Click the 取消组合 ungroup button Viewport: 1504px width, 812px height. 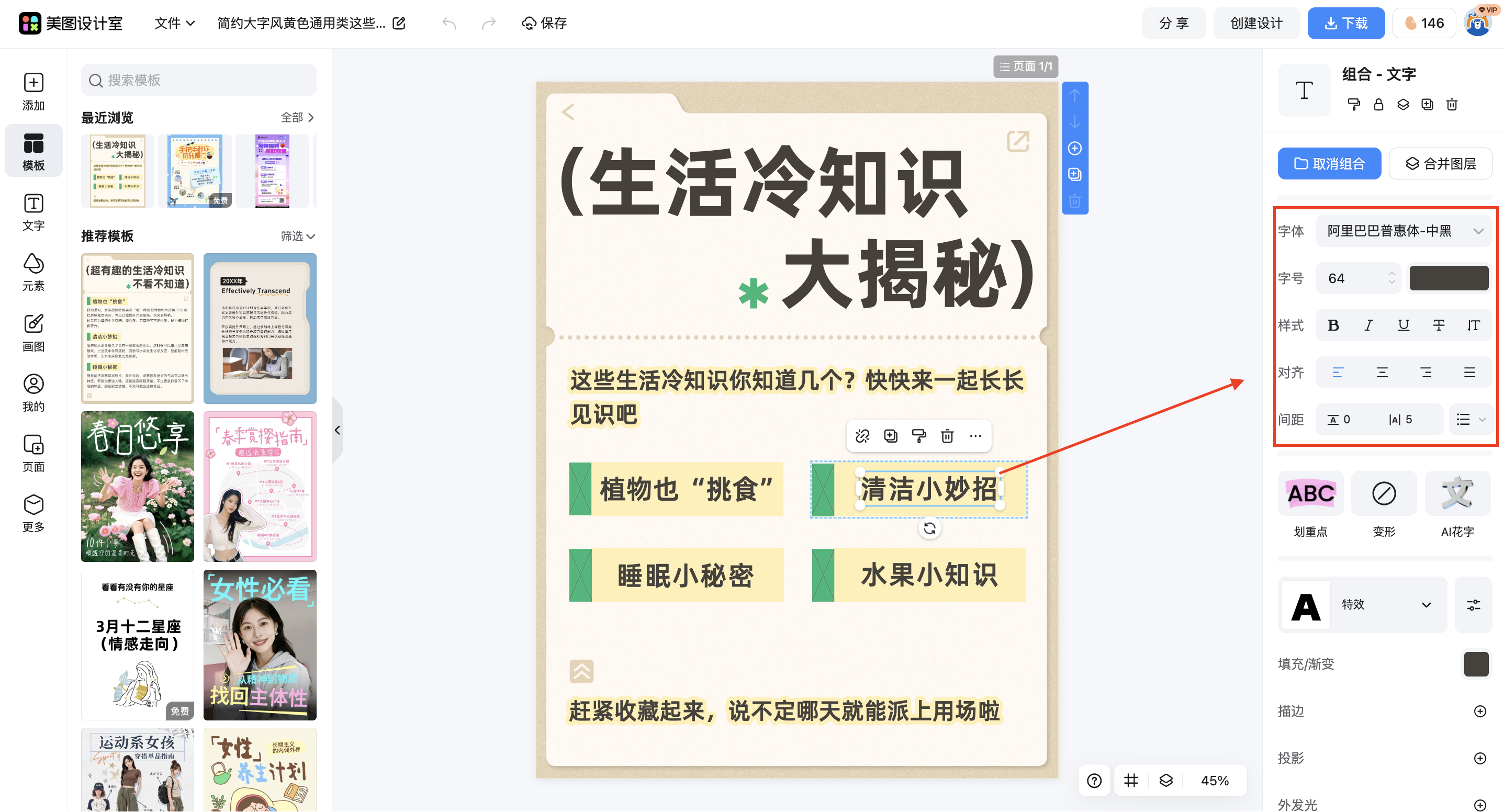point(1329,163)
